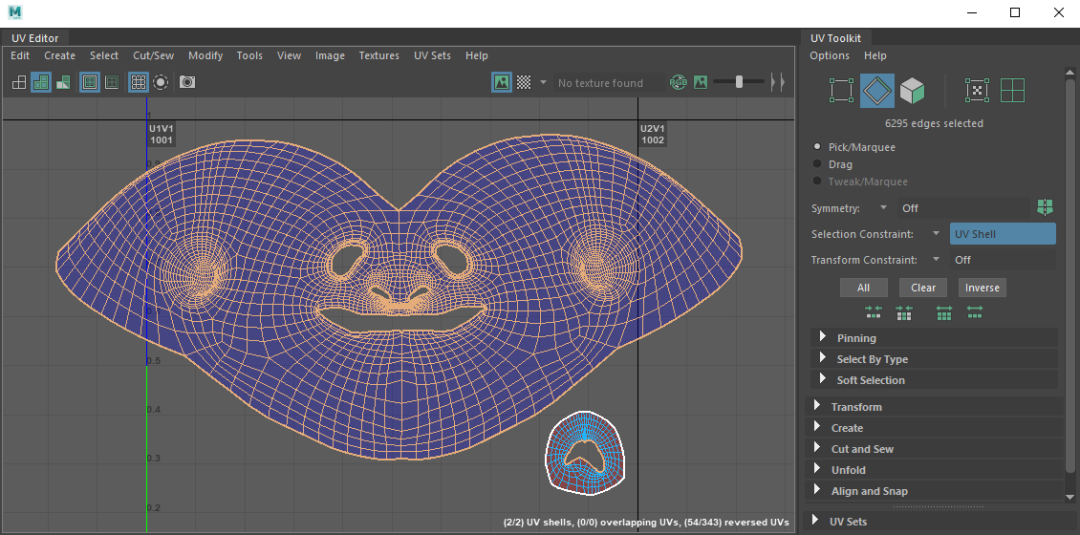Open the UV Sets menu
1080x535 pixels.
tap(432, 56)
